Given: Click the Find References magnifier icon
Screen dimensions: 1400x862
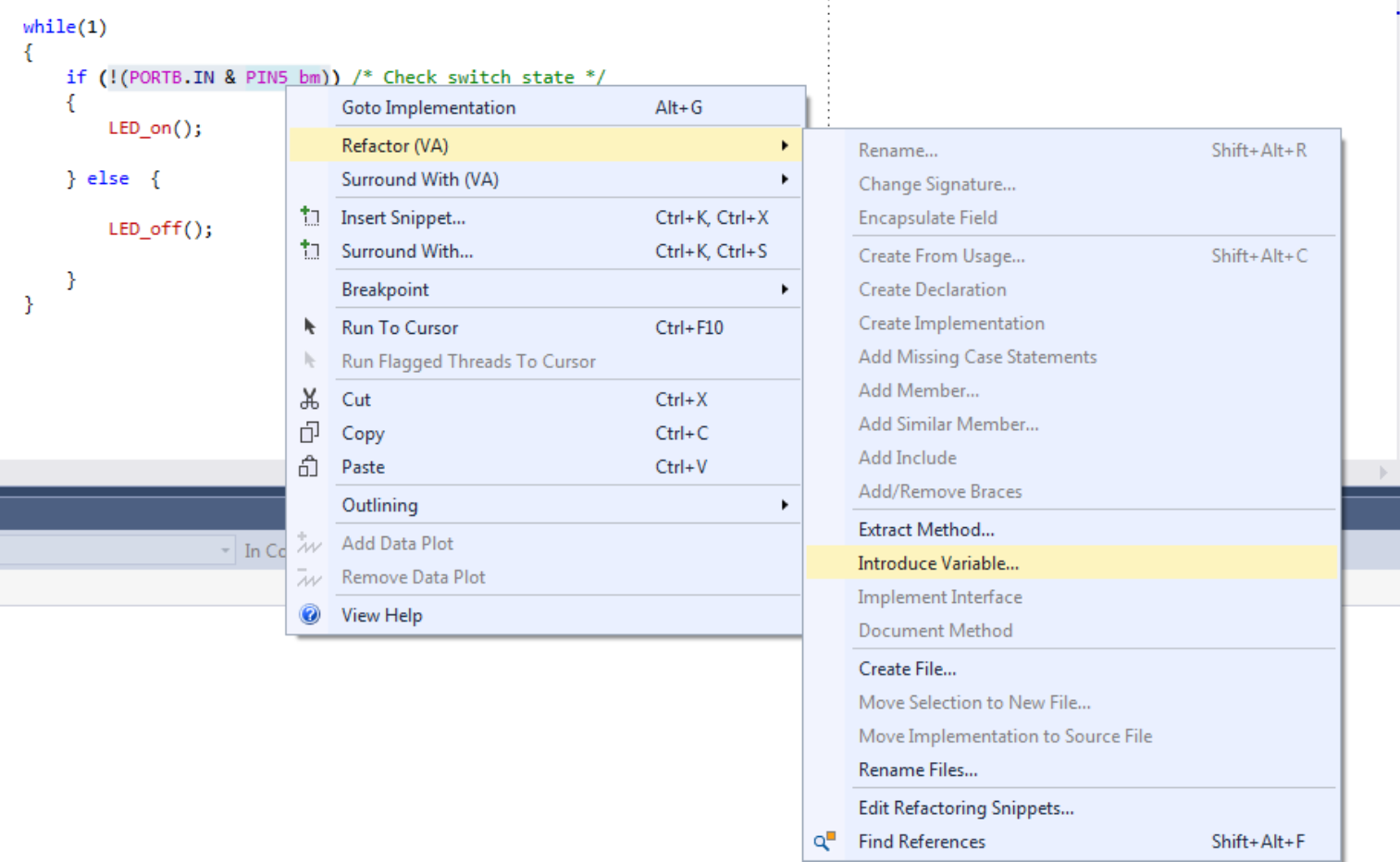Looking at the screenshot, I should click(824, 842).
